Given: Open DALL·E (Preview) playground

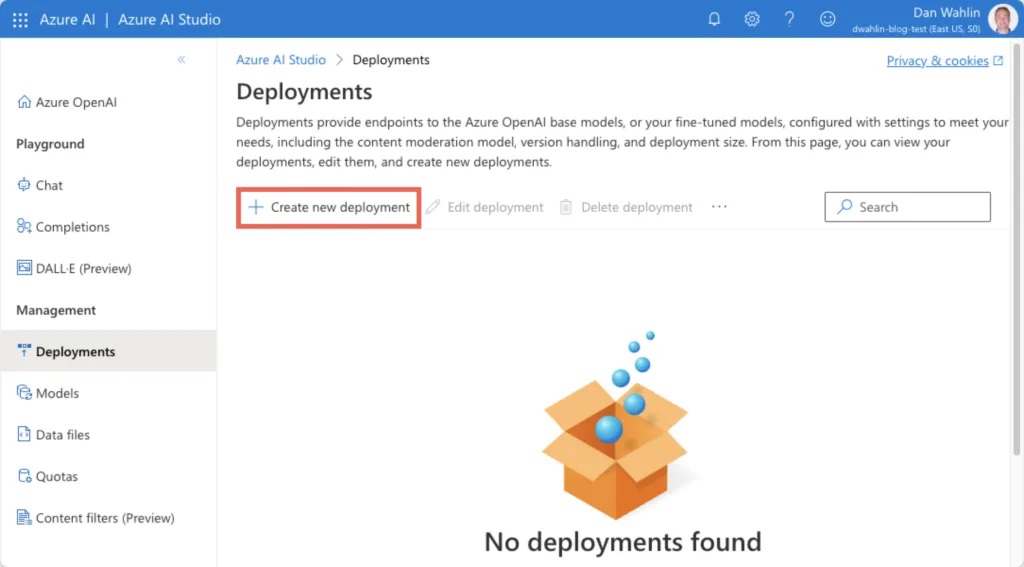Looking at the screenshot, I should pos(83,268).
